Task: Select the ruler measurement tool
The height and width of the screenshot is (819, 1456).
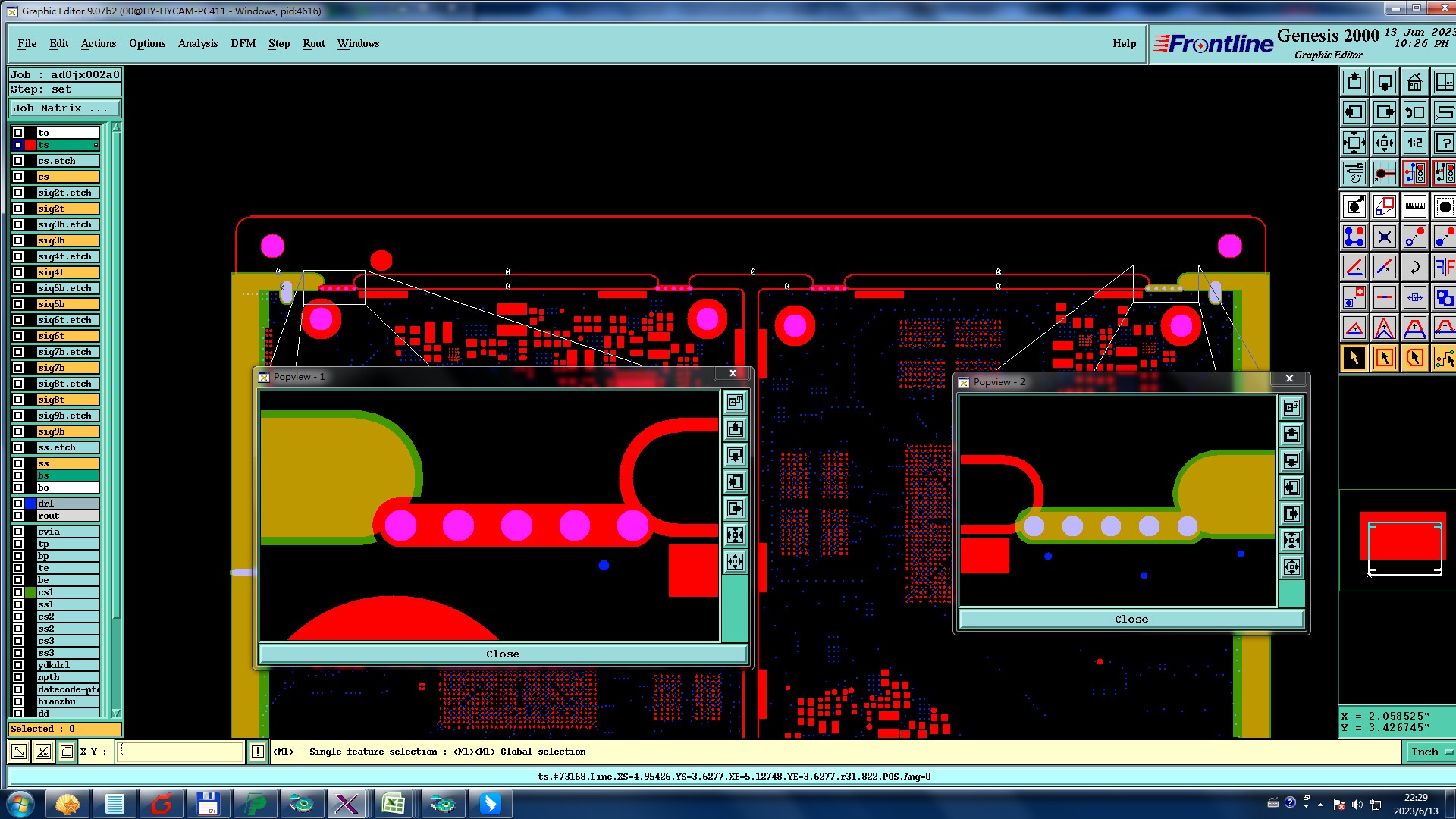Action: click(1414, 206)
